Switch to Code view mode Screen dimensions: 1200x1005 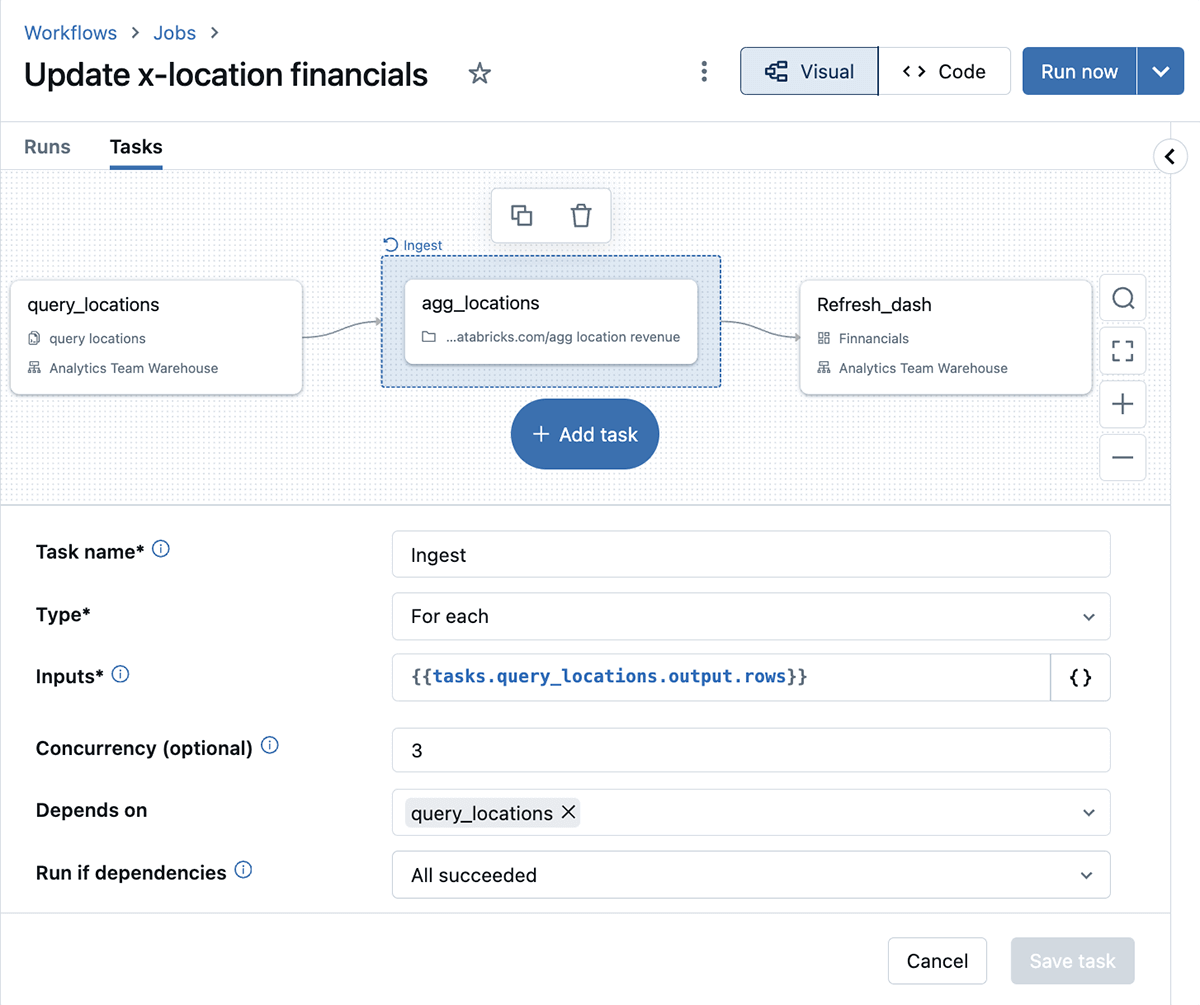tap(944, 72)
